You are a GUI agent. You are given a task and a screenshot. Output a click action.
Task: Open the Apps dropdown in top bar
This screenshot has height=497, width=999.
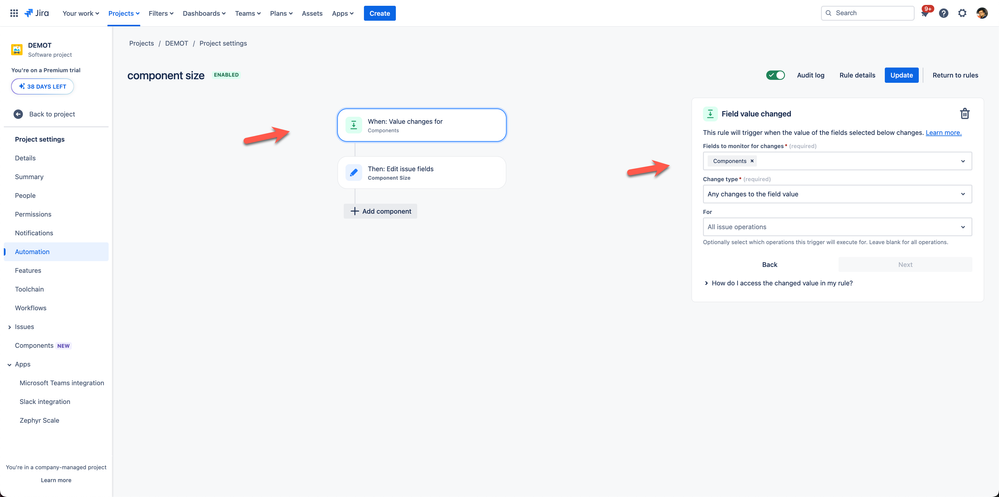(x=343, y=13)
